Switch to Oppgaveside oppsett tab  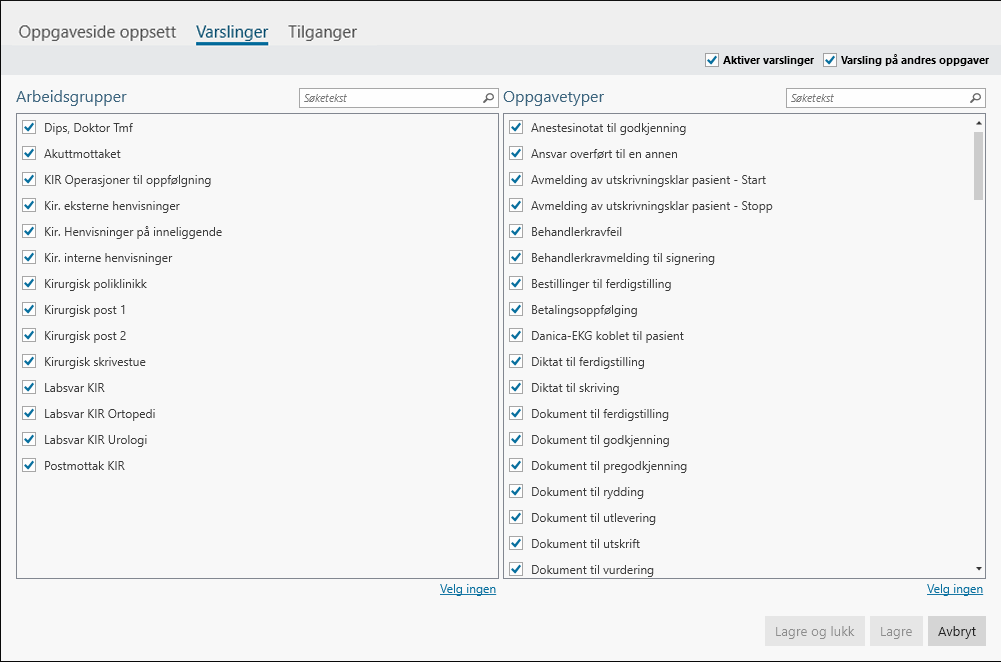coord(98,32)
